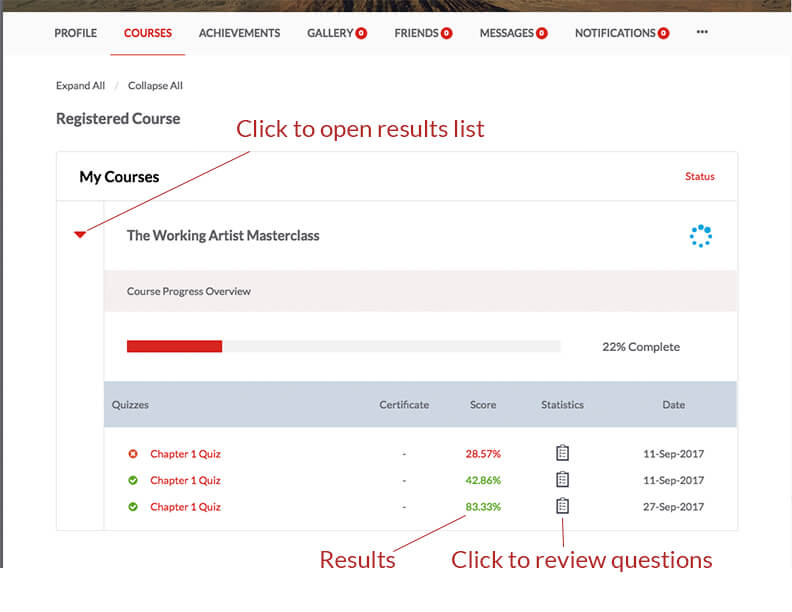Open The Working Artist Masterclass course title
Viewport: 792px width, 612px height.
click(x=223, y=236)
